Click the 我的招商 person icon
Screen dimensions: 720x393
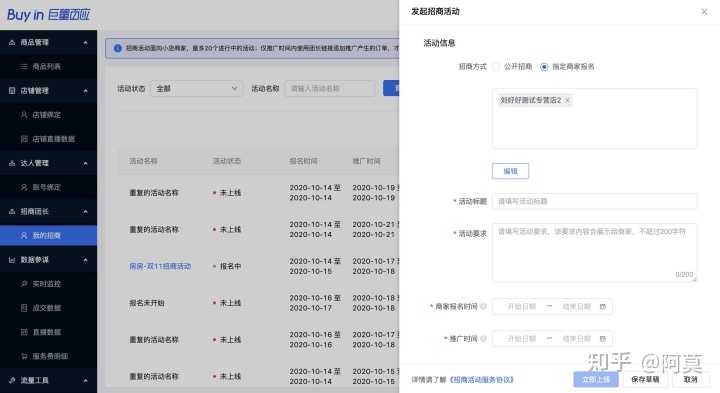pyautogui.click(x=24, y=236)
